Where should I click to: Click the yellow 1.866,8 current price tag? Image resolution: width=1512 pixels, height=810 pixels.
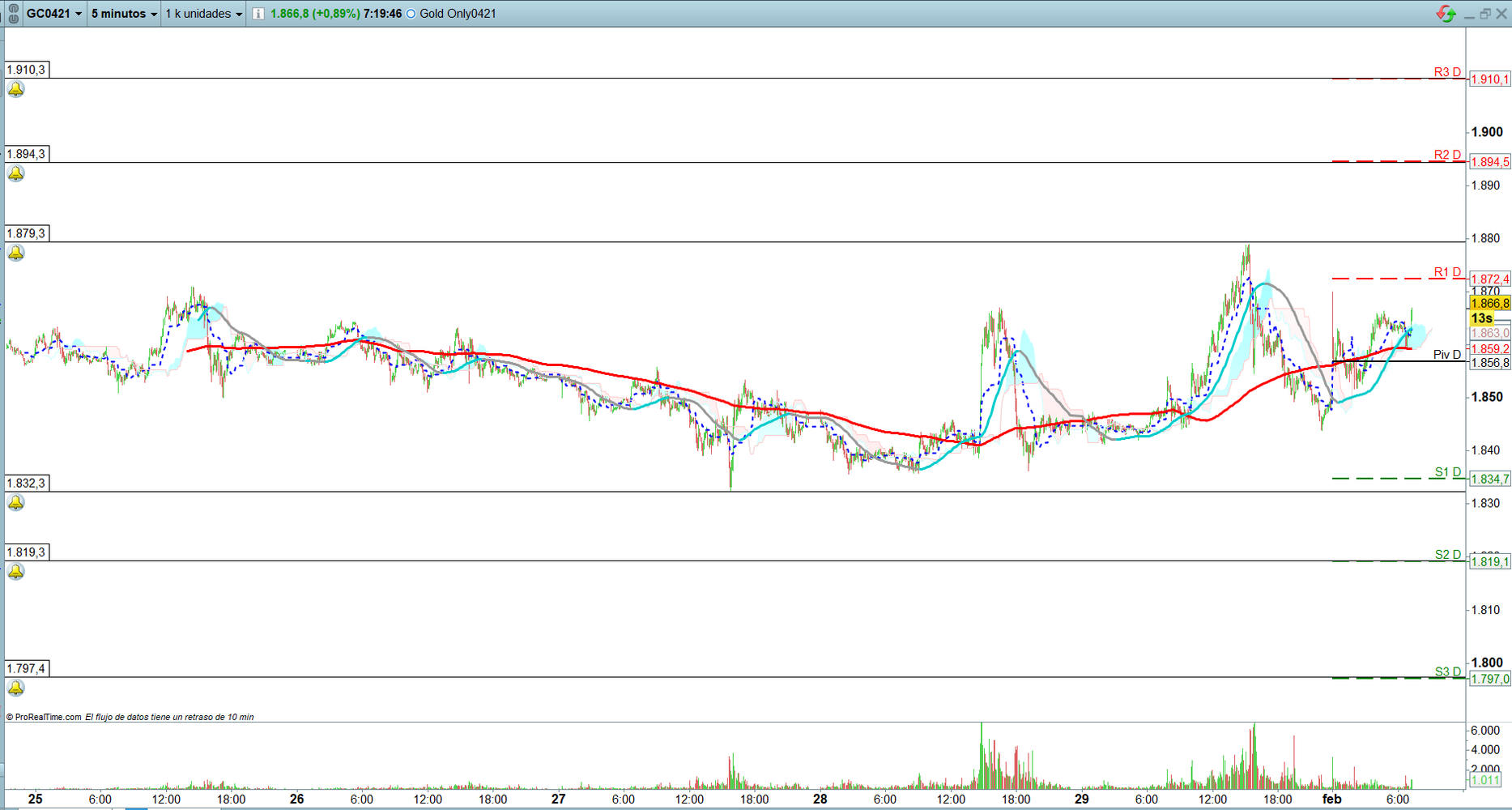tap(1489, 304)
